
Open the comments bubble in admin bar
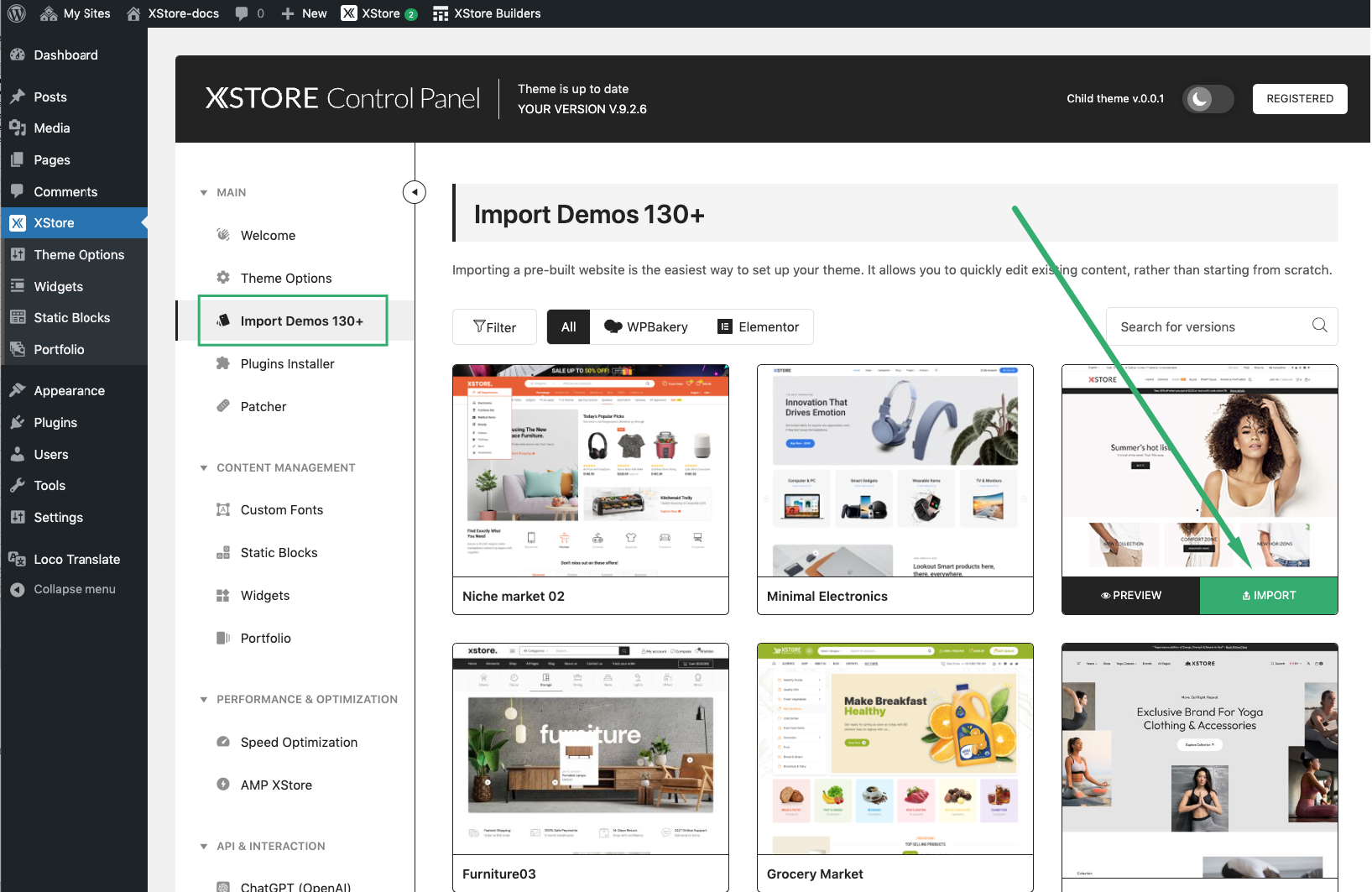click(x=249, y=13)
